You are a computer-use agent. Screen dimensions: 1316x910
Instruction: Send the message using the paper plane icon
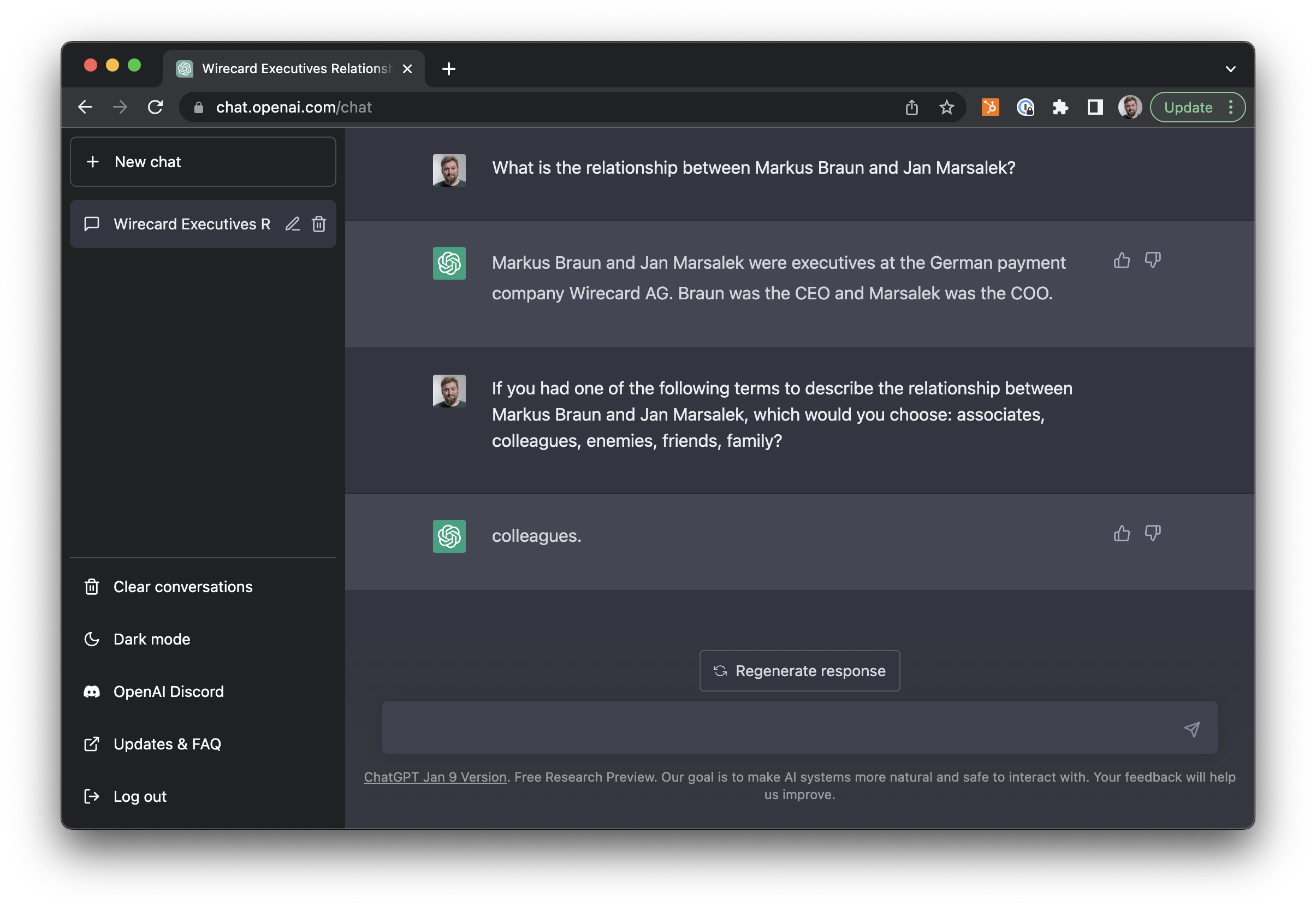pos(1191,729)
